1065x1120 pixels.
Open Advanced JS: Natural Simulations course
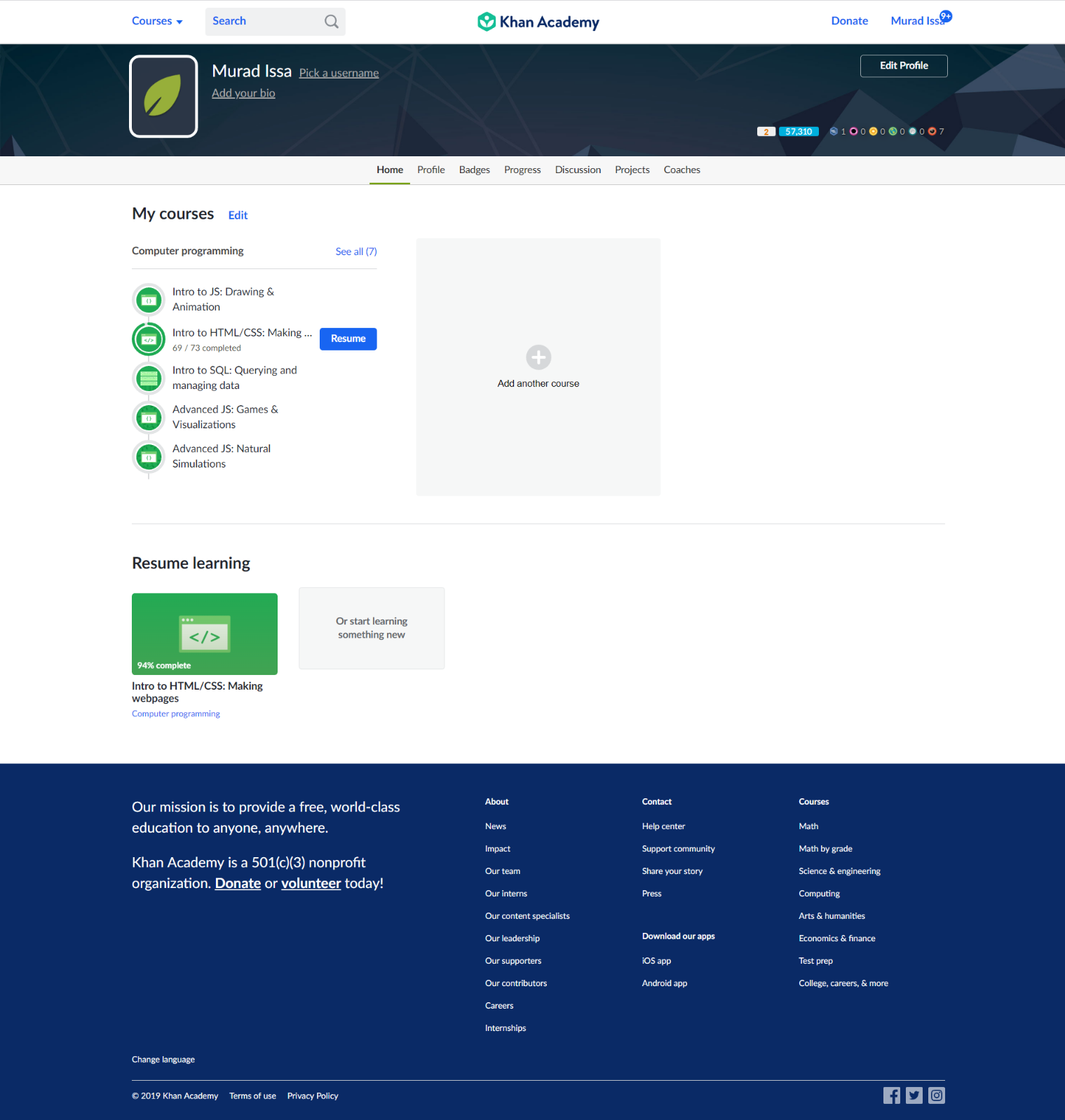222,456
